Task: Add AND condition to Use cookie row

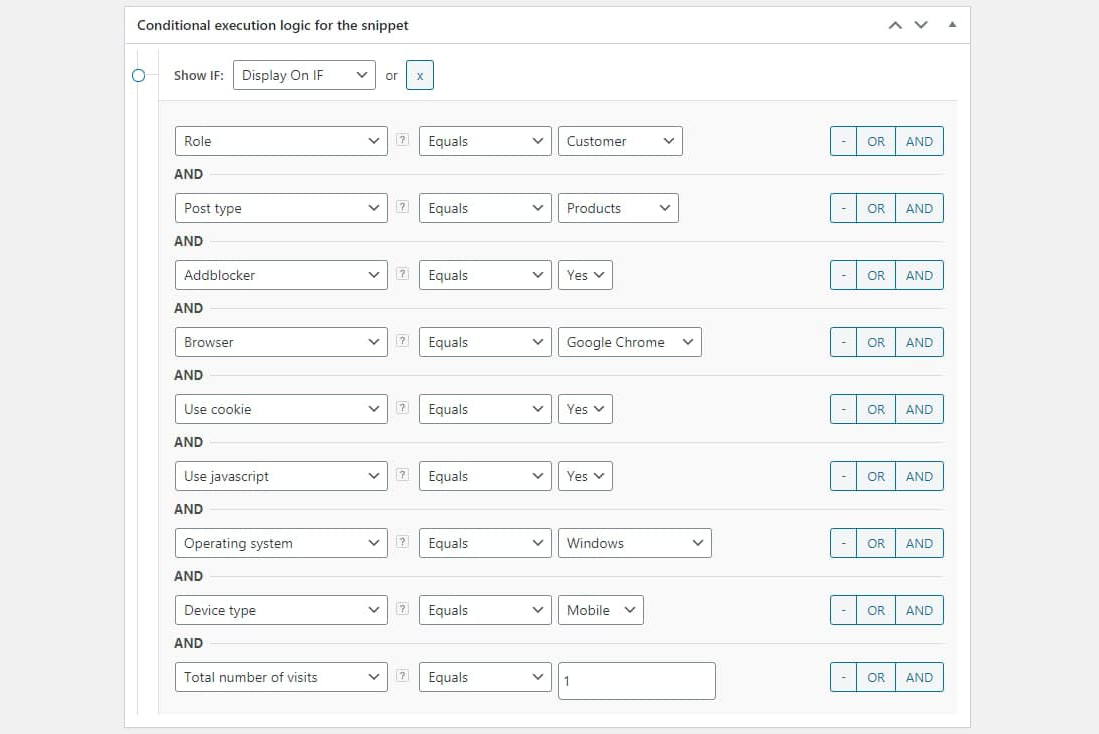Action: coord(919,409)
